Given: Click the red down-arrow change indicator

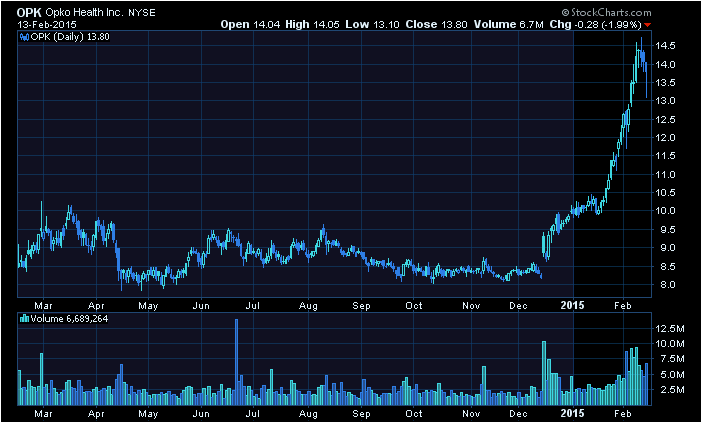Looking at the screenshot, I should click(647, 25).
